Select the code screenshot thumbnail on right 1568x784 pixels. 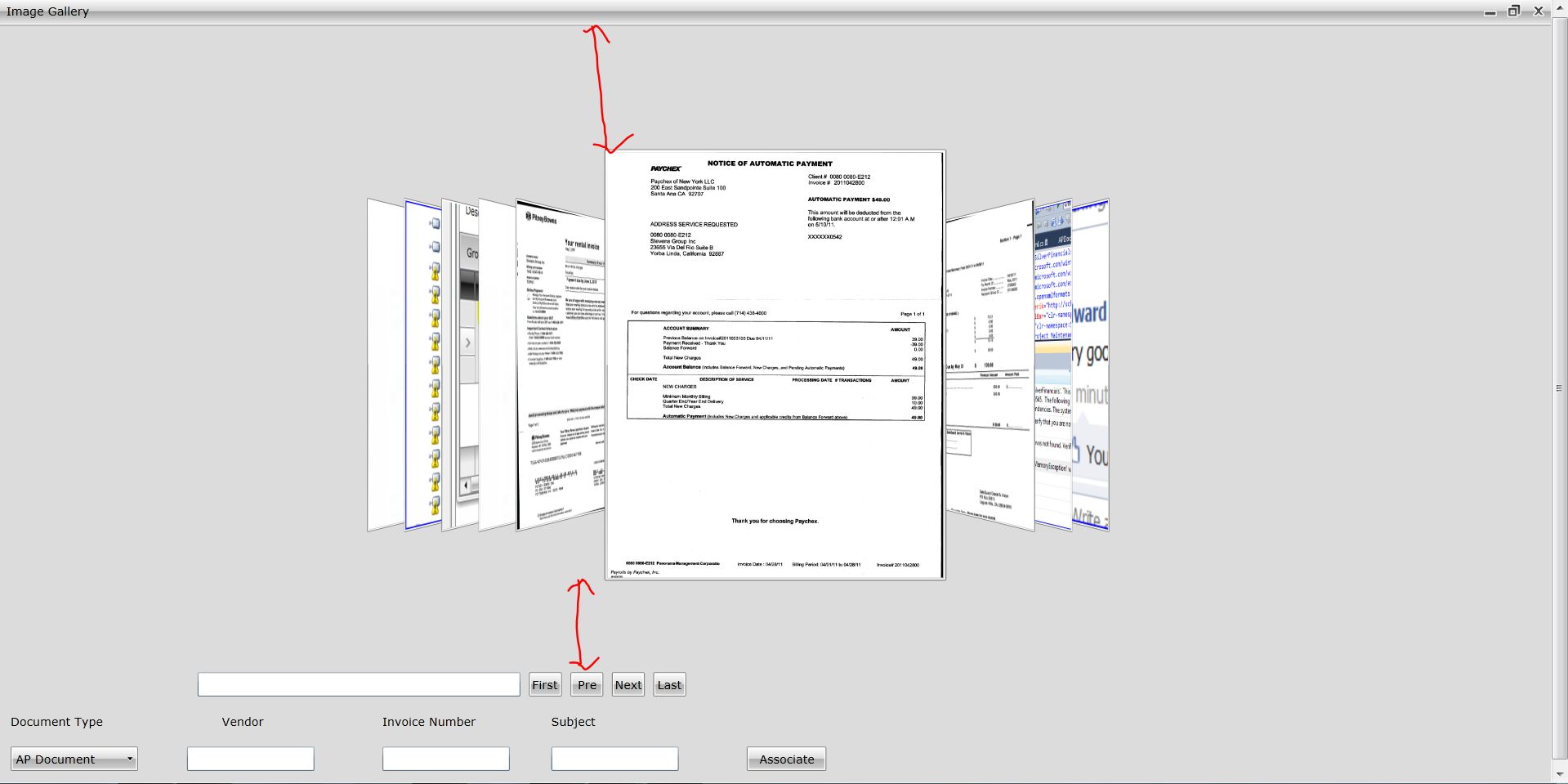(1053, 365)
